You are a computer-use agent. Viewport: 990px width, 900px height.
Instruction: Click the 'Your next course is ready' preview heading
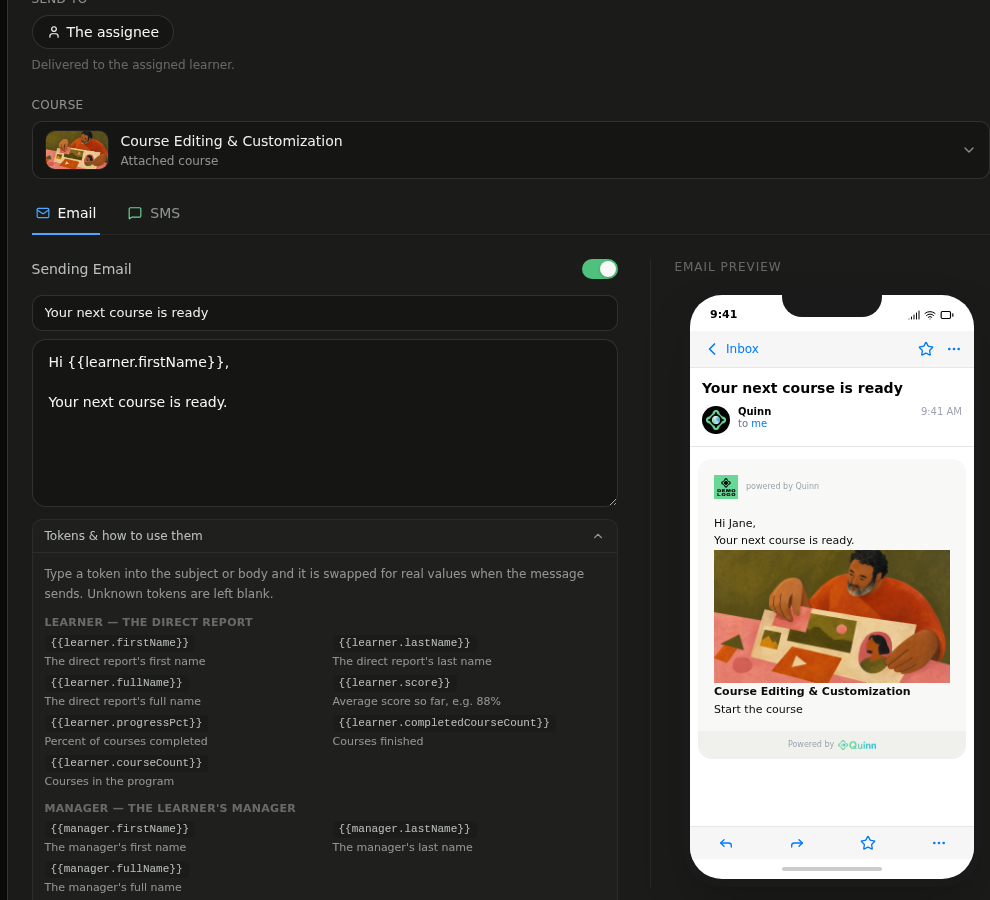[802, 388]
